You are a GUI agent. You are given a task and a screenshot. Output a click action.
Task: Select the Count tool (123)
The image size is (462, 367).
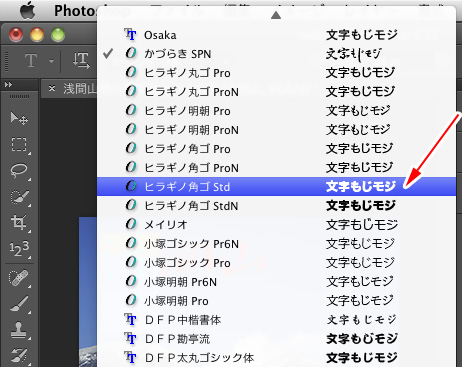pos(19,249)
